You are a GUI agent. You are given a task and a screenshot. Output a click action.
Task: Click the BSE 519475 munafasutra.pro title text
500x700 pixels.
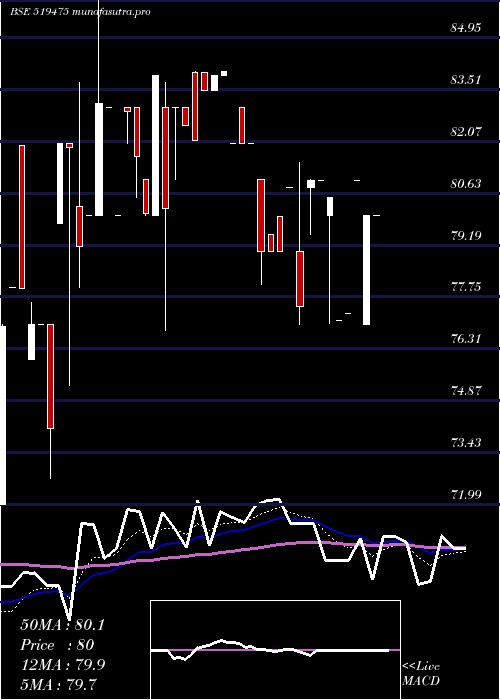coord(80,12)
